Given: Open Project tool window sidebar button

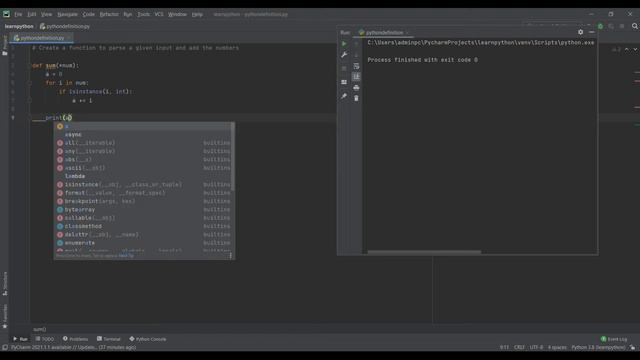Looking at the screenshot, I should [x=5, y=45].
